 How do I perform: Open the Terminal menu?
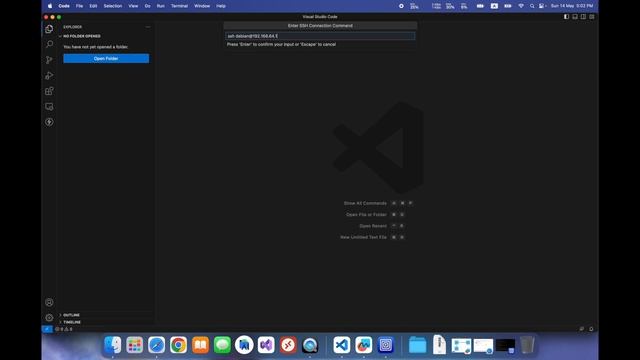[179, 6]
